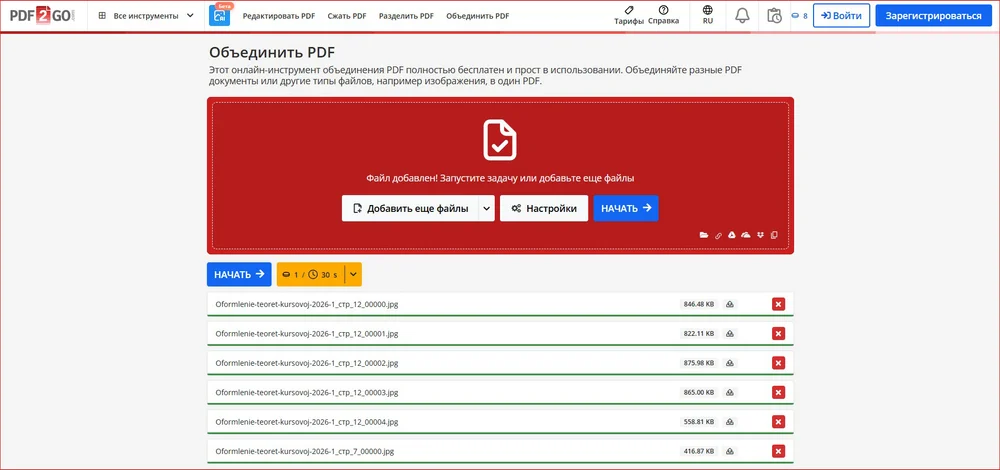Image resolution: width=1000 pixels, height=470 pixels.
Task: Go to Редактировать PDF
Action: pos(279,16)
